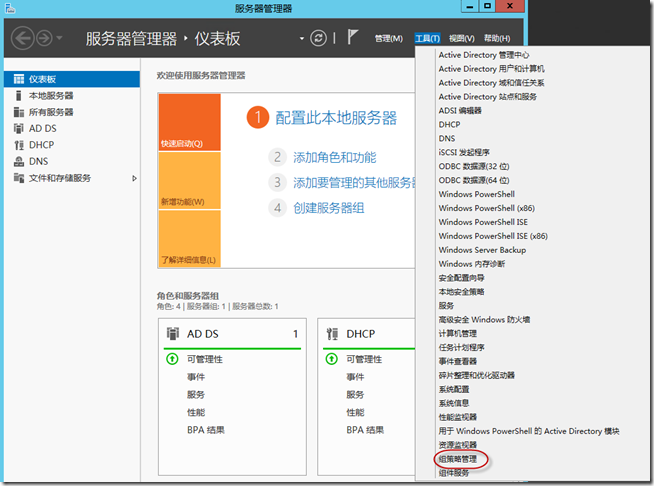Viewport: 654px width, 486px height.
Task: Open the 管理(M) menu
Action: click(389, 38)
